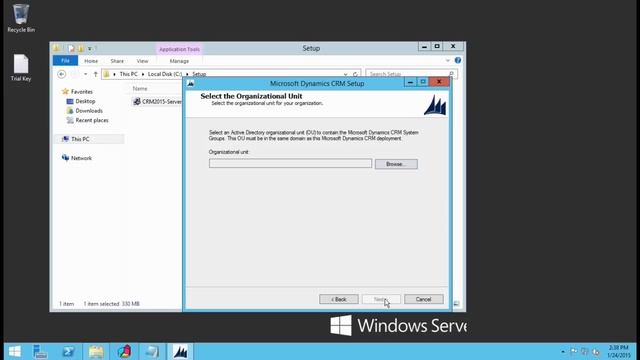This screenshot has height=360, width=640.
Task: Show hidden system tray icons
Action: (x=563, y=351)
